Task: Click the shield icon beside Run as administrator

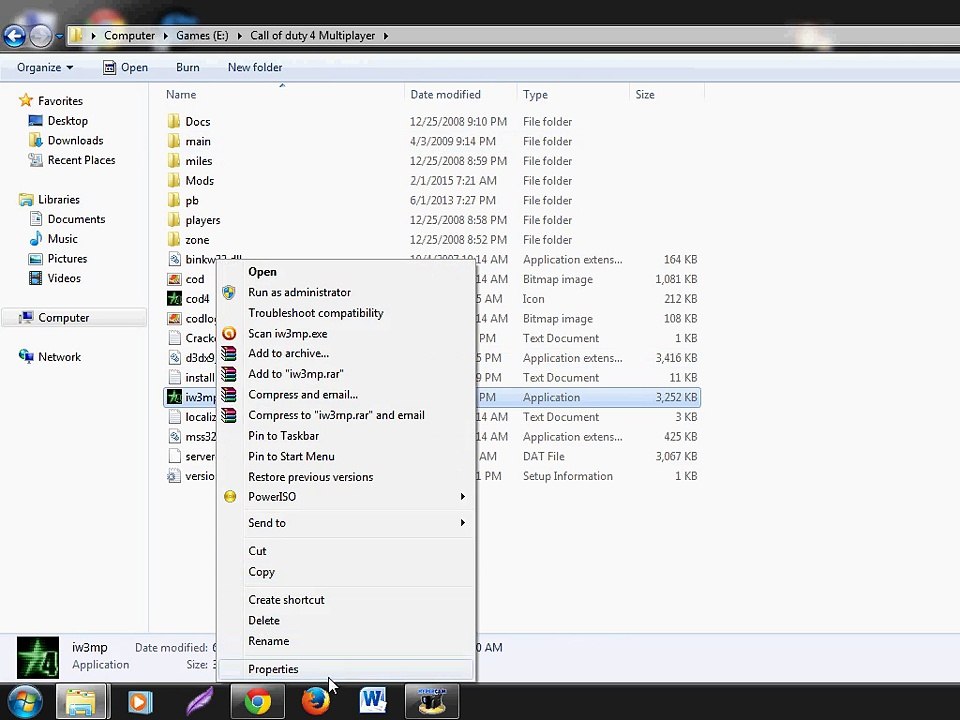Action: point(229,292)
